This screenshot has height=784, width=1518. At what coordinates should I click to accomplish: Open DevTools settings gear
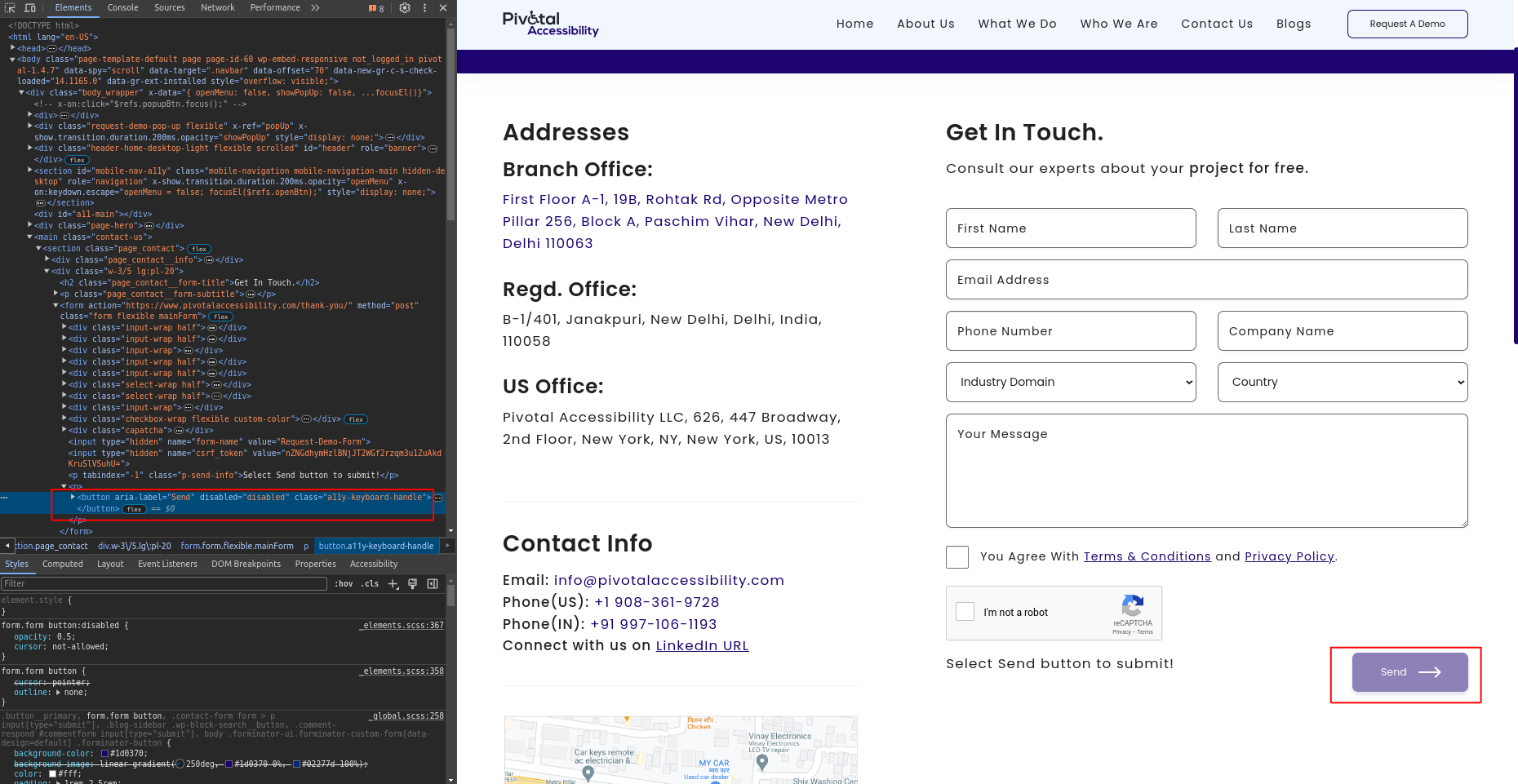pos(405,8)
